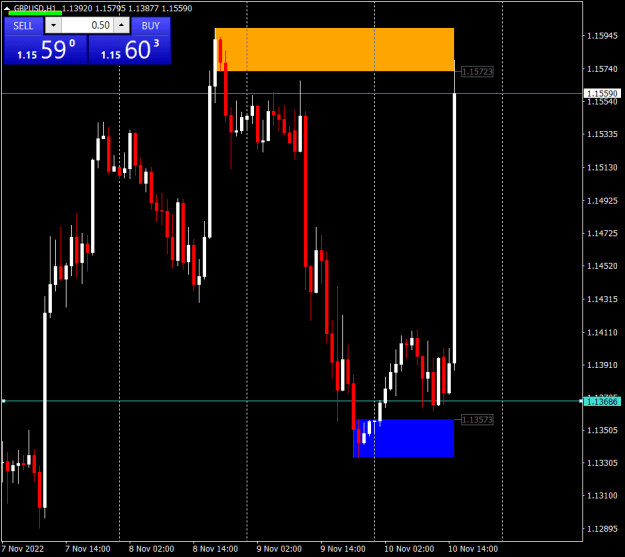Click the 1.14110 price scale value

click(602, 333)
